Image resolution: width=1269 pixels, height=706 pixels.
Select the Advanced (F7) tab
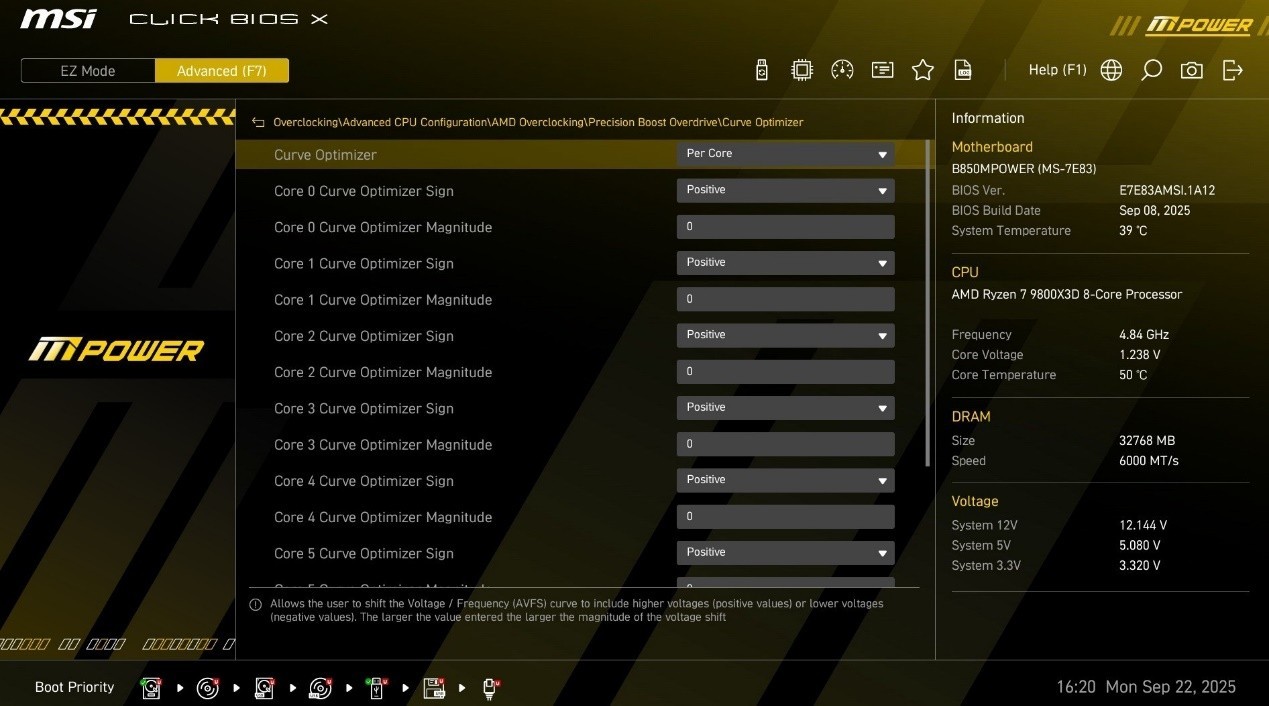[x=221, y=71]
